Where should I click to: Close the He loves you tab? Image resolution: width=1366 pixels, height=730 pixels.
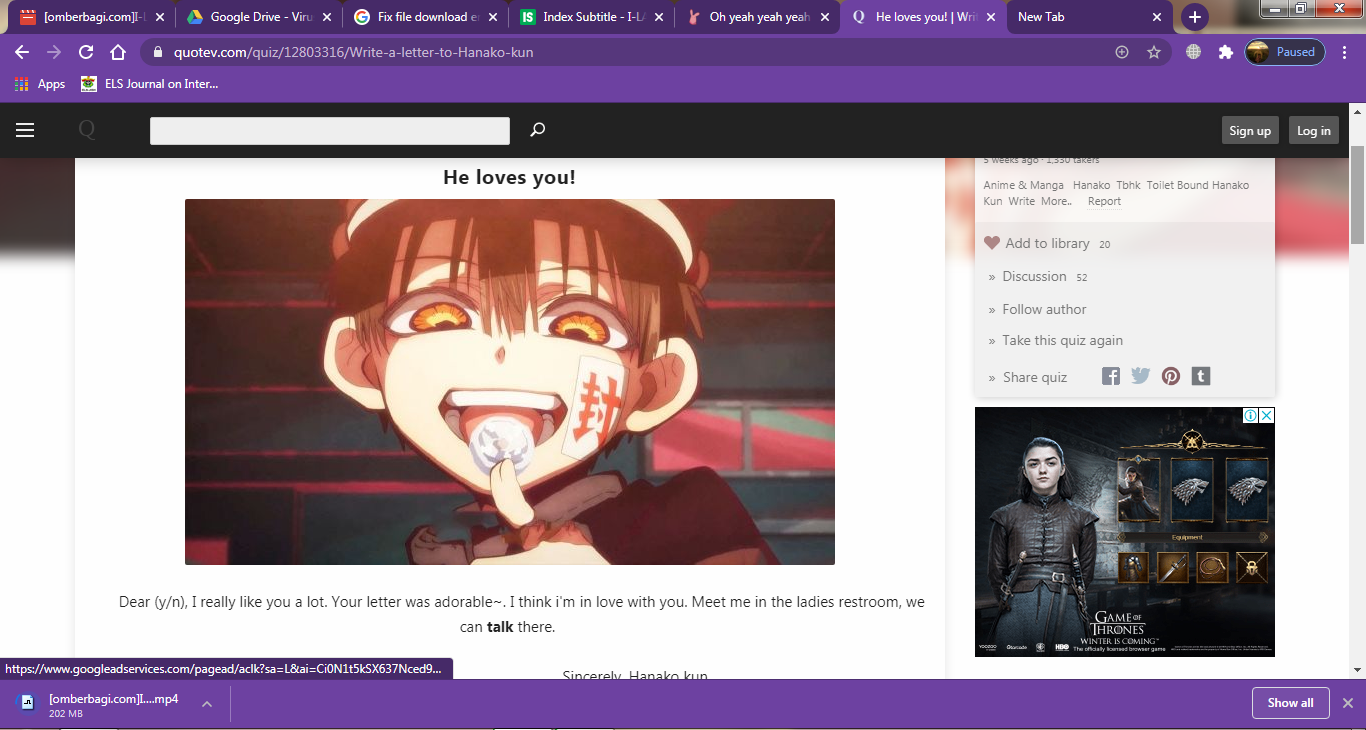coord(990,17)
